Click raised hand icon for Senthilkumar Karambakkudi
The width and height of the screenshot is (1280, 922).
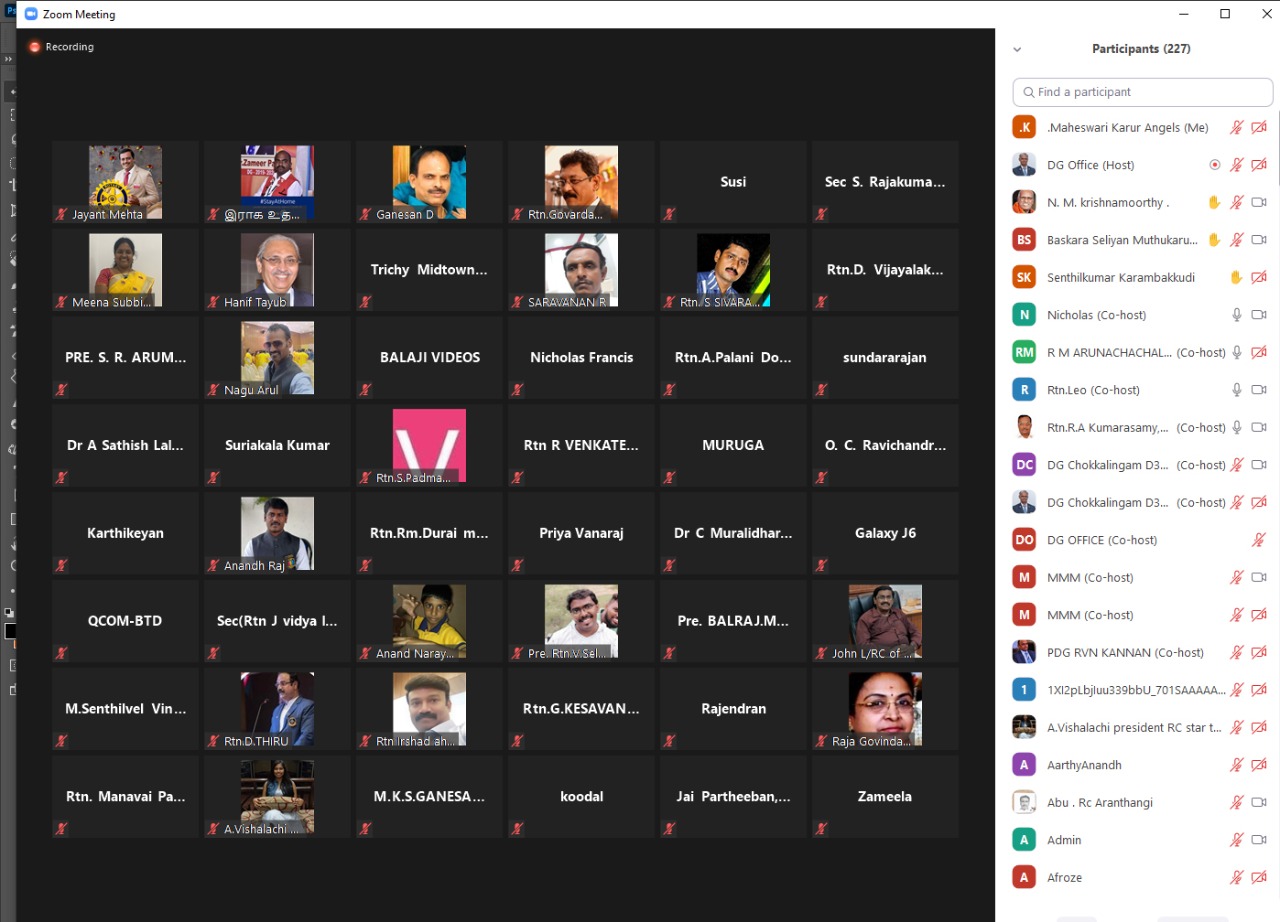[x=1236, y=277]
